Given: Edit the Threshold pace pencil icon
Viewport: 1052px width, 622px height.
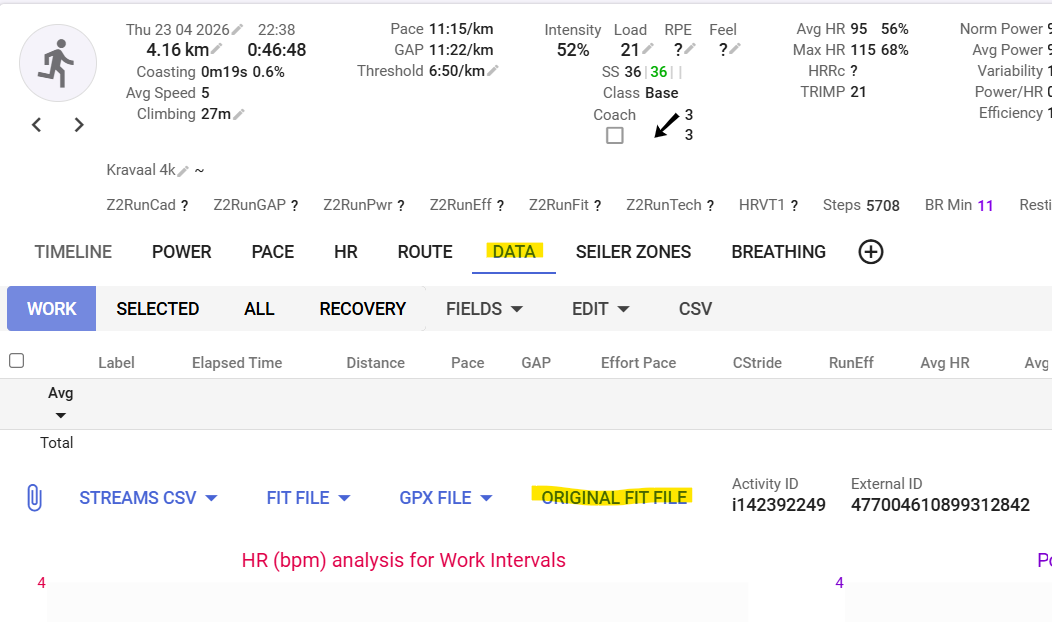Looking at the screenshot, I should point(493,70).
